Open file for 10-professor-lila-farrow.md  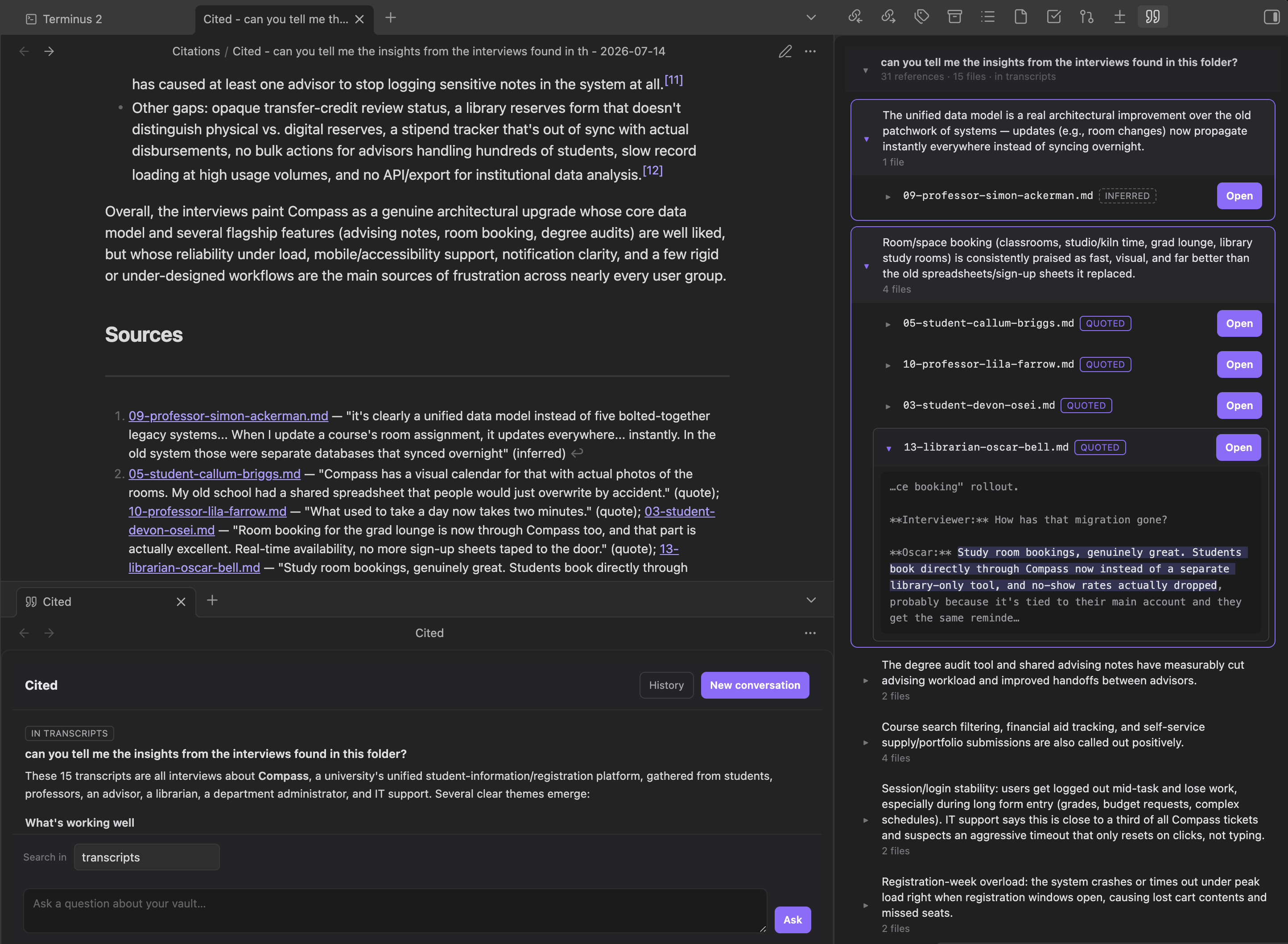click(x=1239, y=364)
